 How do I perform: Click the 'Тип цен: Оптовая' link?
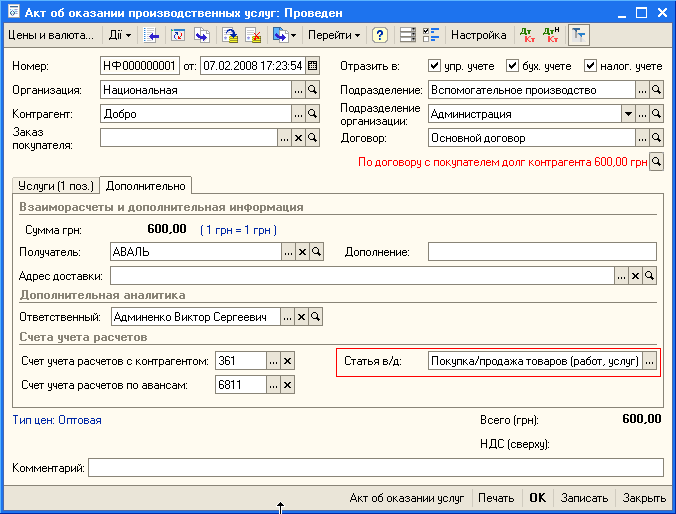57,420
